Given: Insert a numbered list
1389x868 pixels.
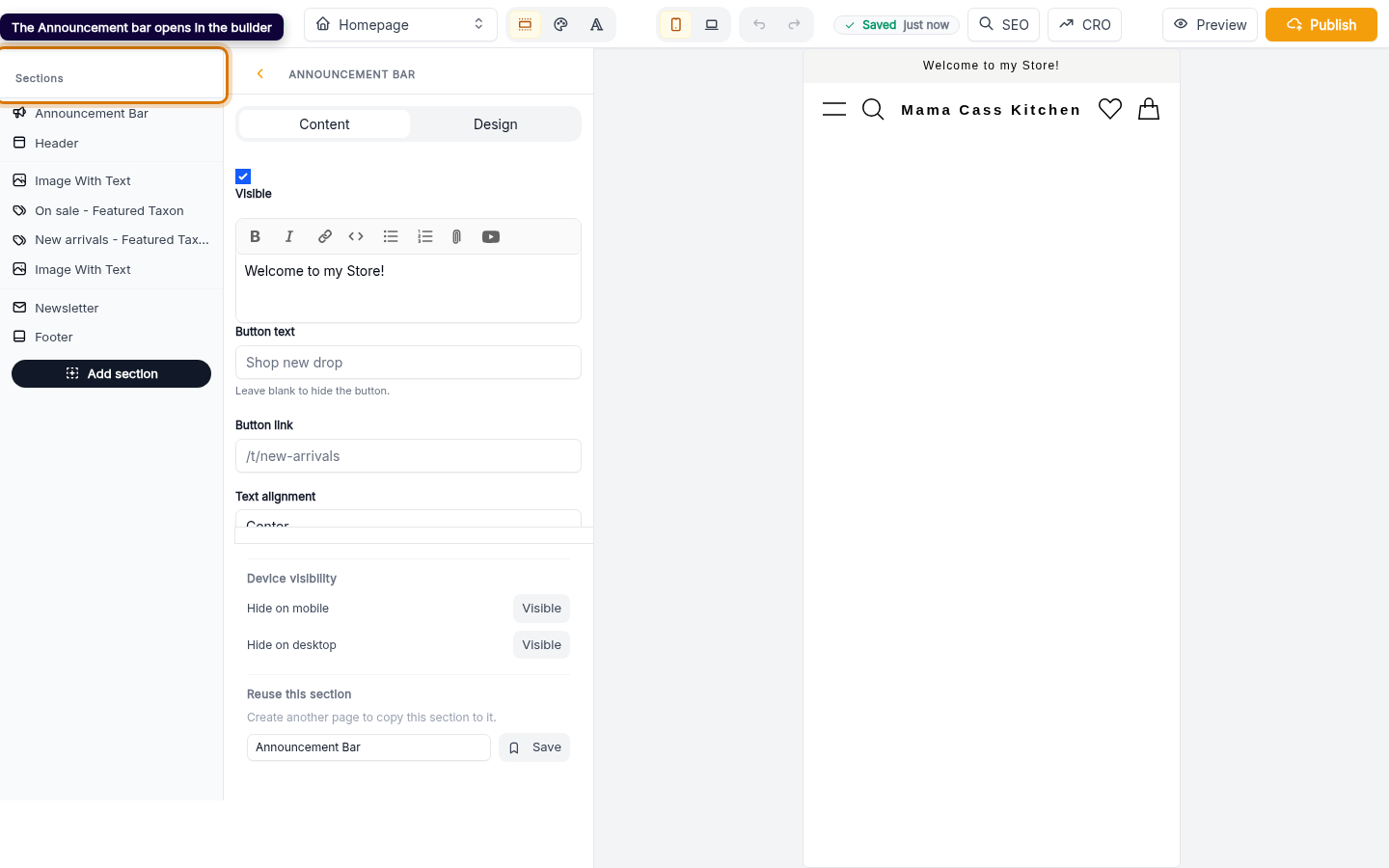Looking at the screenshot, I should 425,236.
